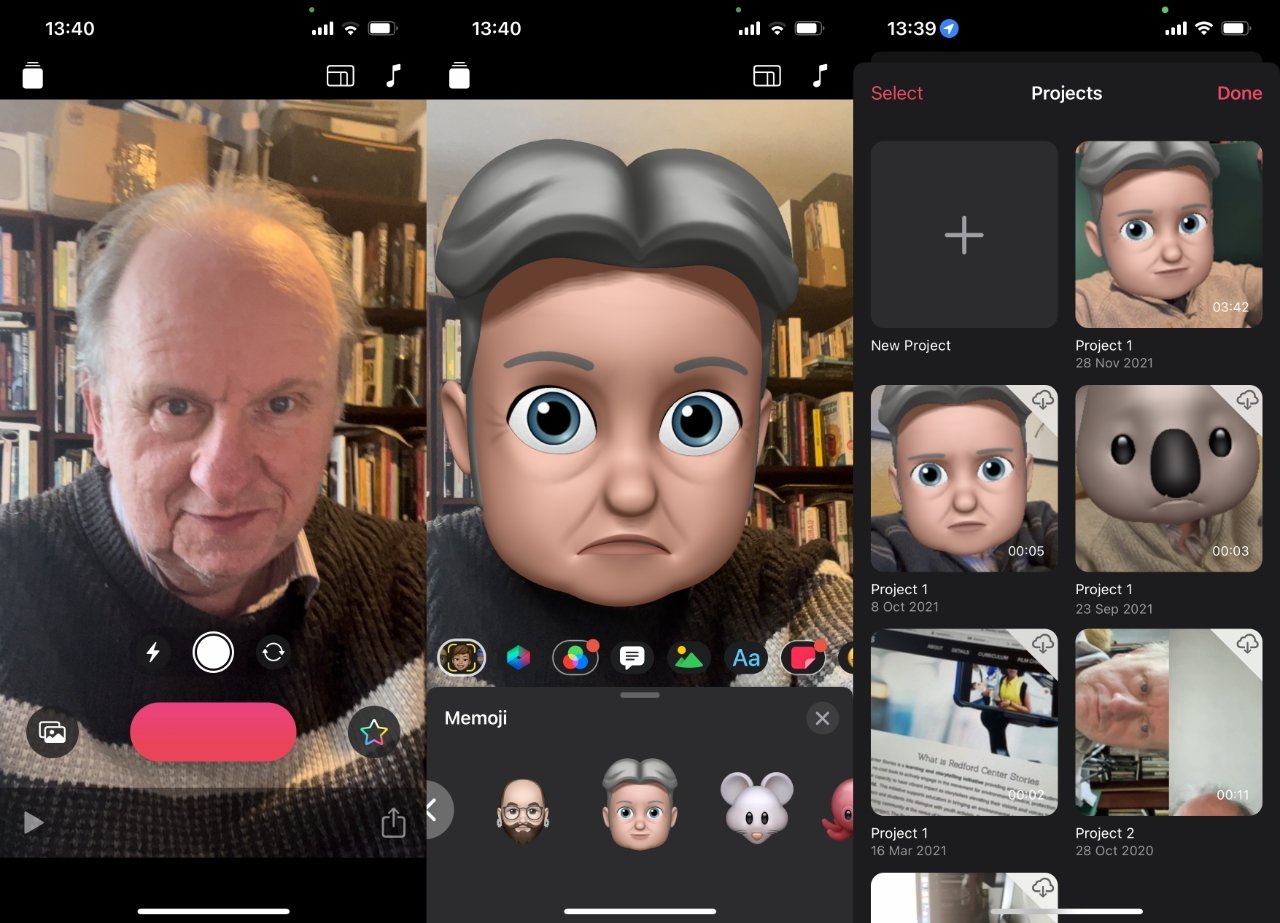Choose the mouse Animoji

757,806
